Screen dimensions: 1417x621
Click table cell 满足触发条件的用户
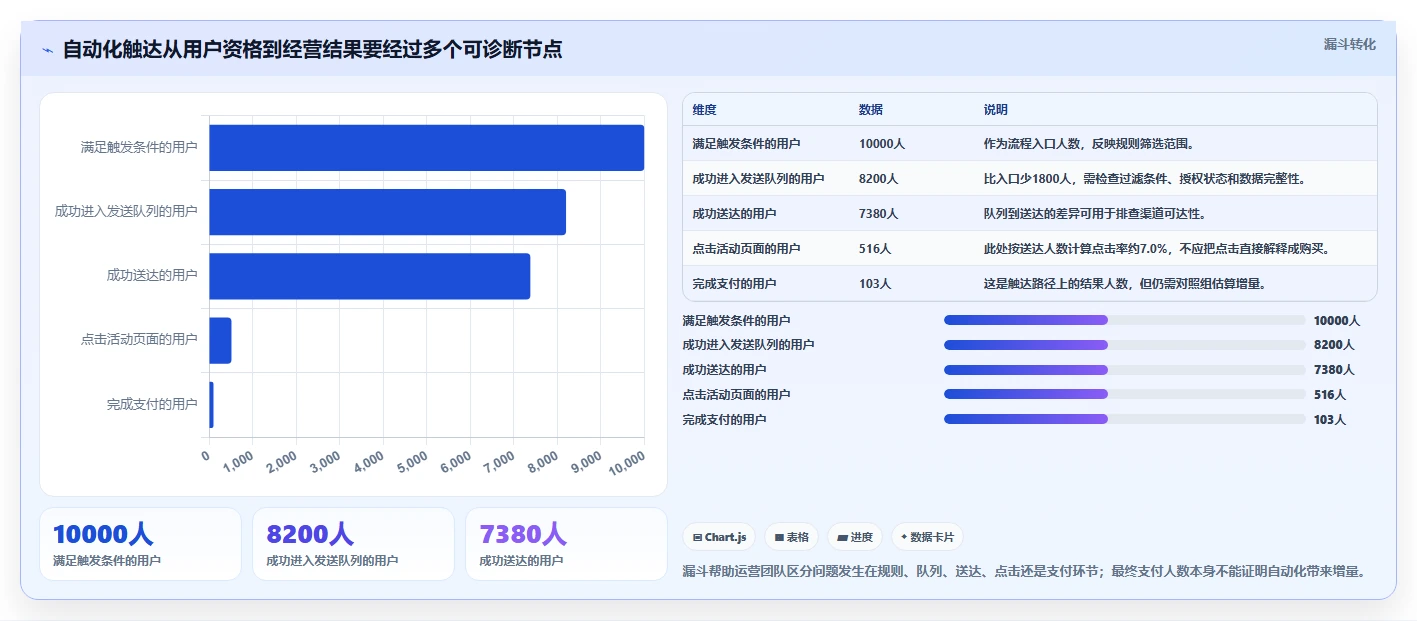pos(746,144)
